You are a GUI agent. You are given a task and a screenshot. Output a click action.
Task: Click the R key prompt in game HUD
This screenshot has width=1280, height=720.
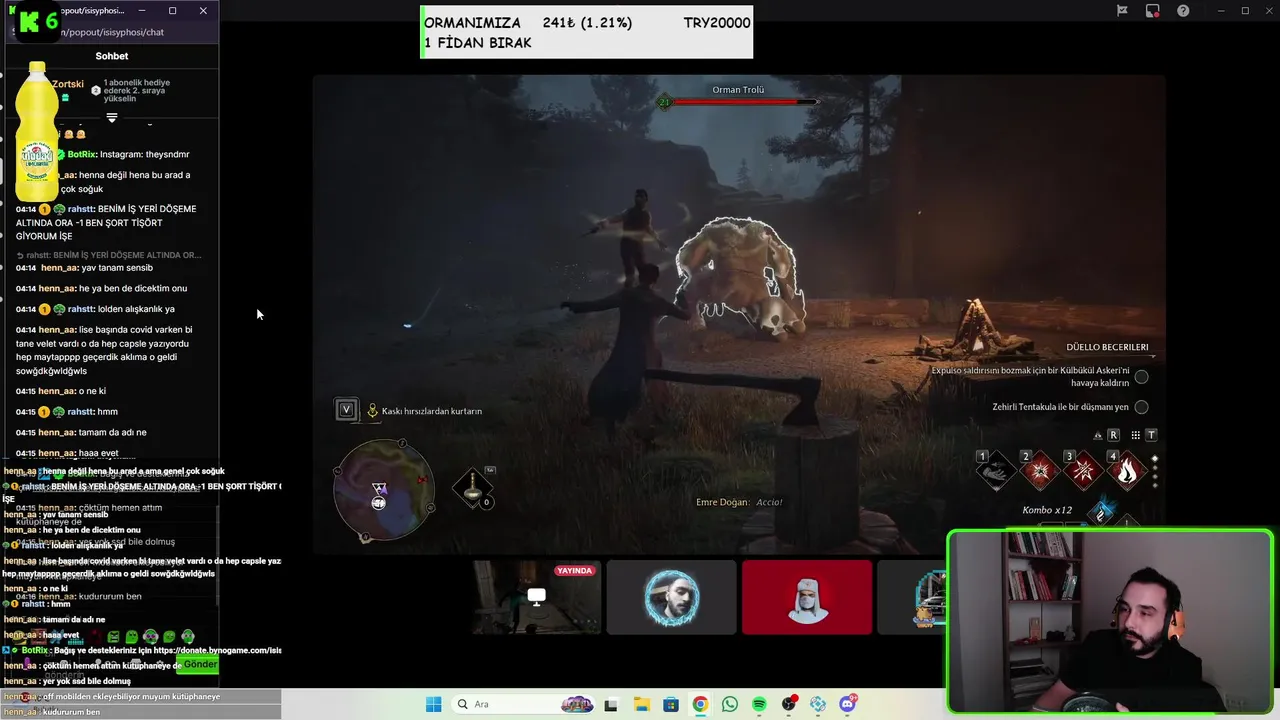[1113, 435]
